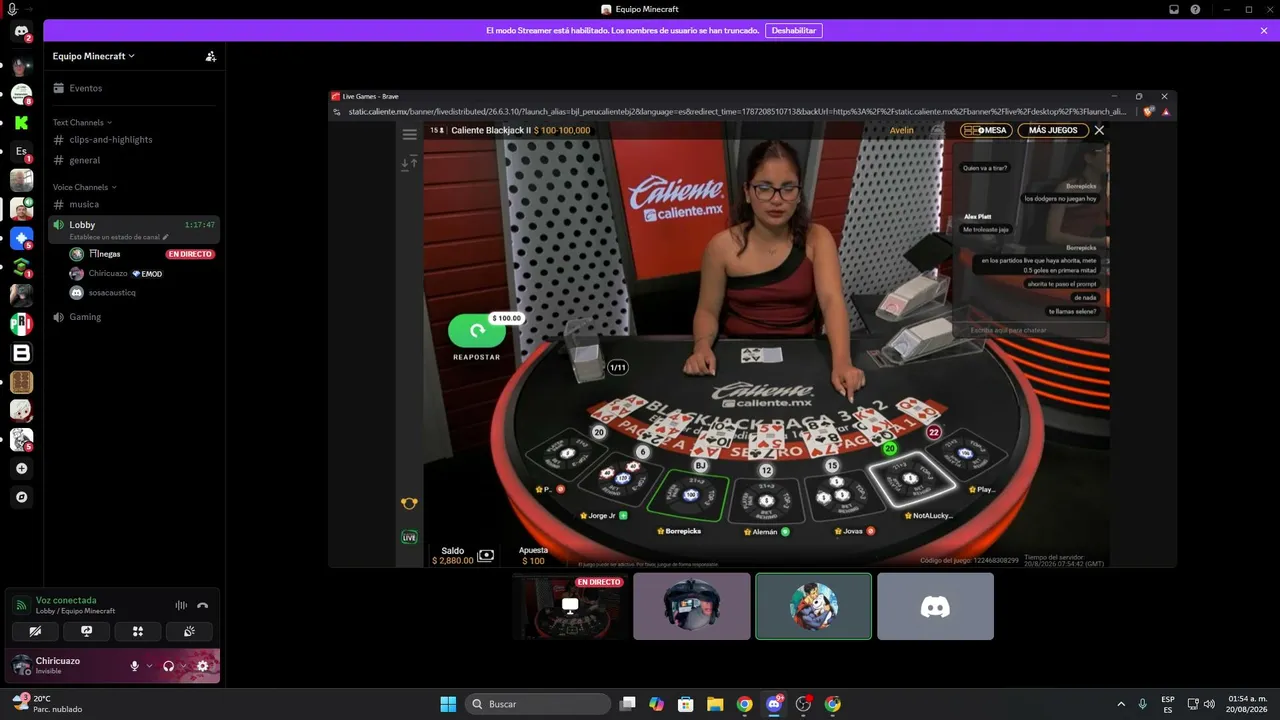Viewport: 1280px width, 720px height.
Task: Dismiss the Streamer mode banner
Action: (1264, 31)
